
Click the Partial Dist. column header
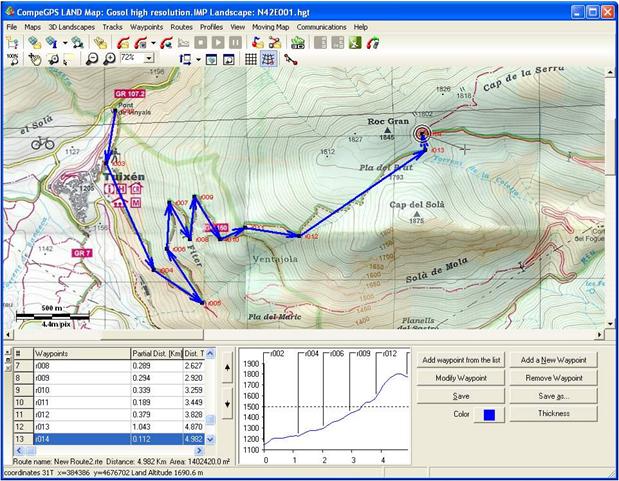[157, 353]
